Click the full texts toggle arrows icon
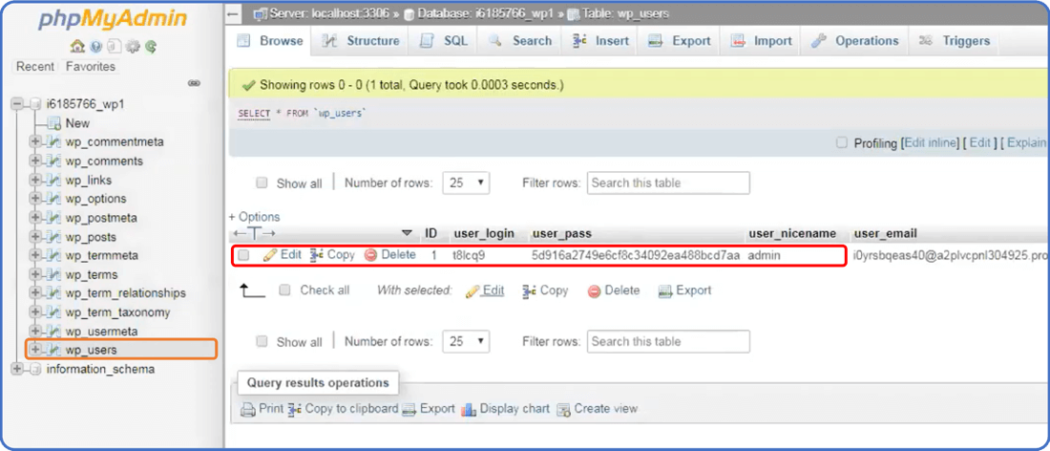The width and height of the screenshot is (1050, 451). 253,234
